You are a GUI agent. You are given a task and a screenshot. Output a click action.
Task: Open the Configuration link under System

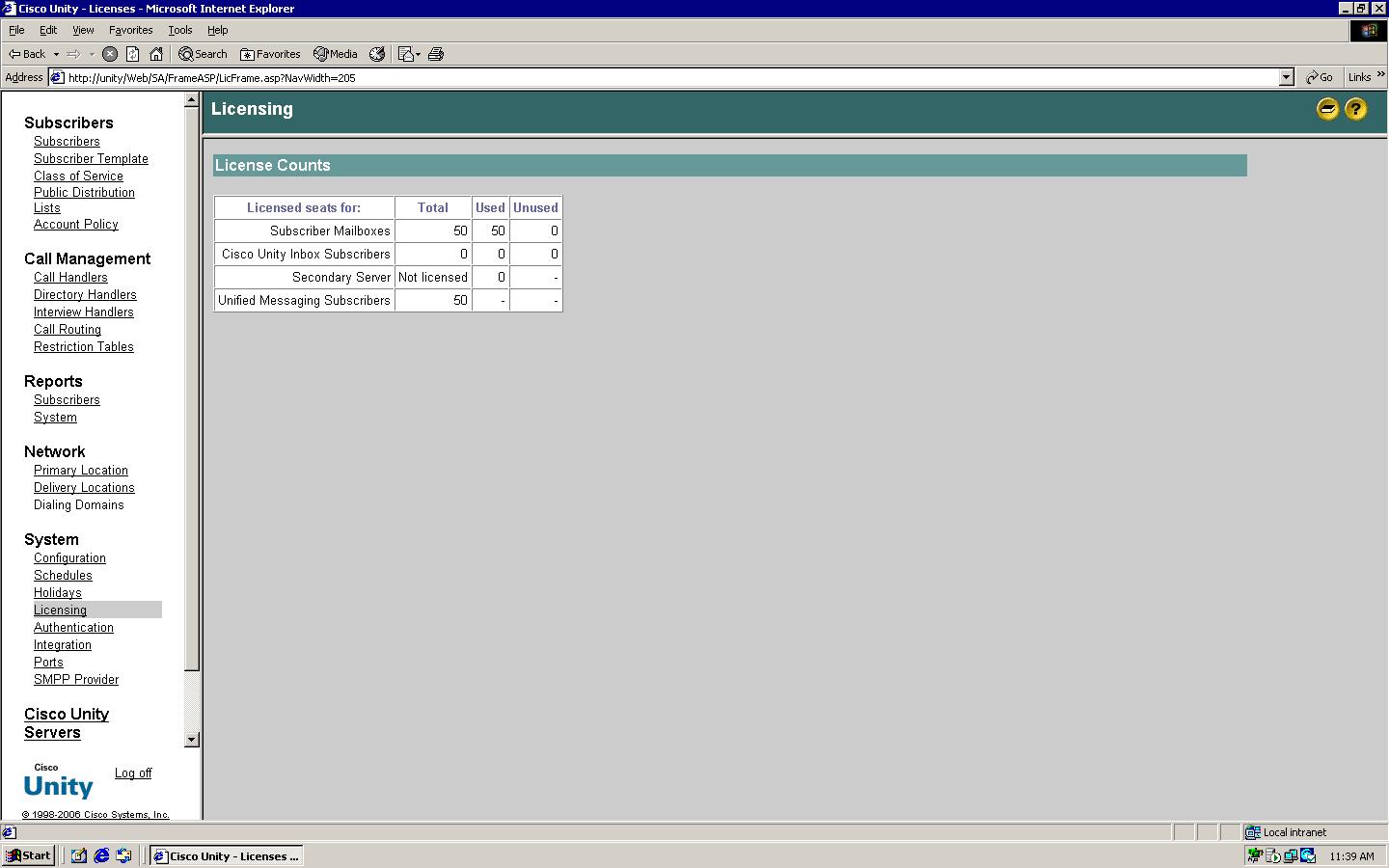click(69, 557)
